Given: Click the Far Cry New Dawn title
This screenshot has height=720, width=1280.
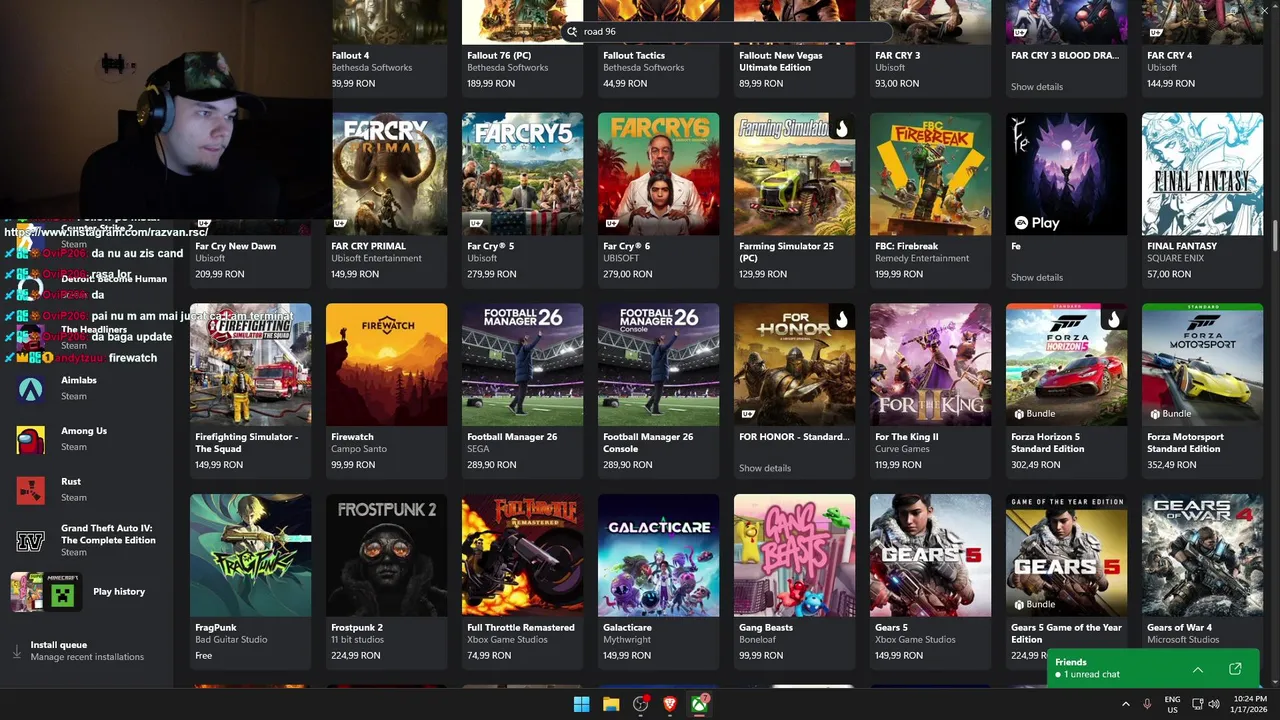Looking at the screenshot, I should click(x=235, y=247).
